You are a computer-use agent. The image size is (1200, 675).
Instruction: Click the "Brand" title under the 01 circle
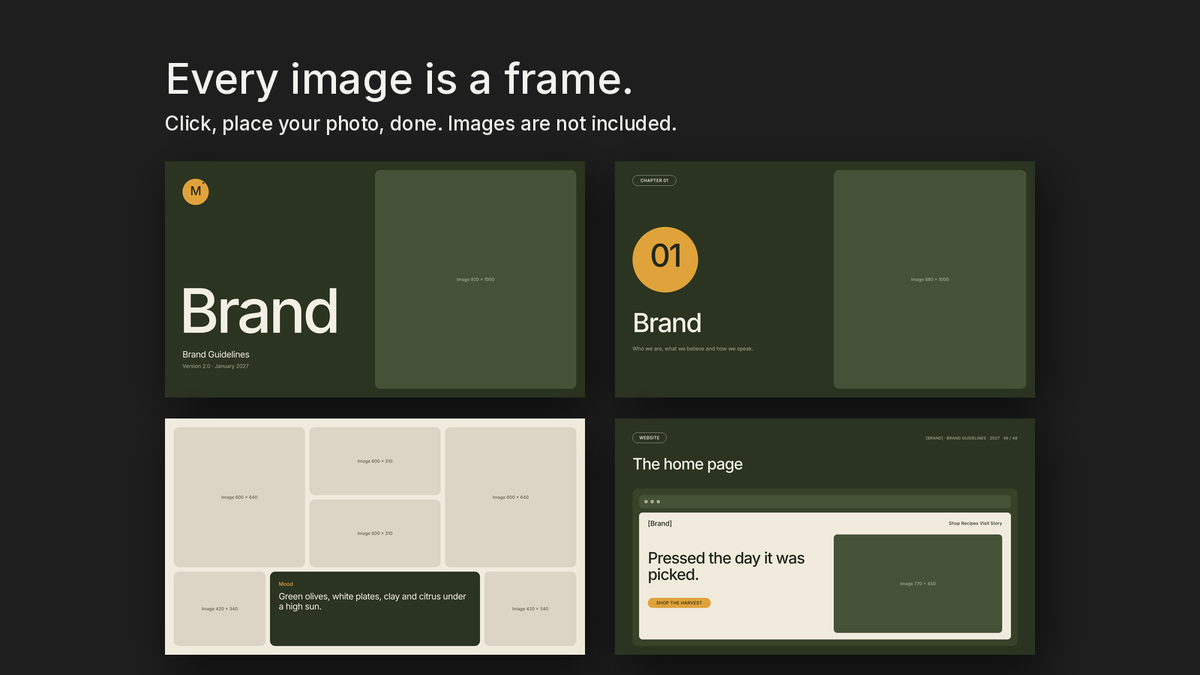667,323
